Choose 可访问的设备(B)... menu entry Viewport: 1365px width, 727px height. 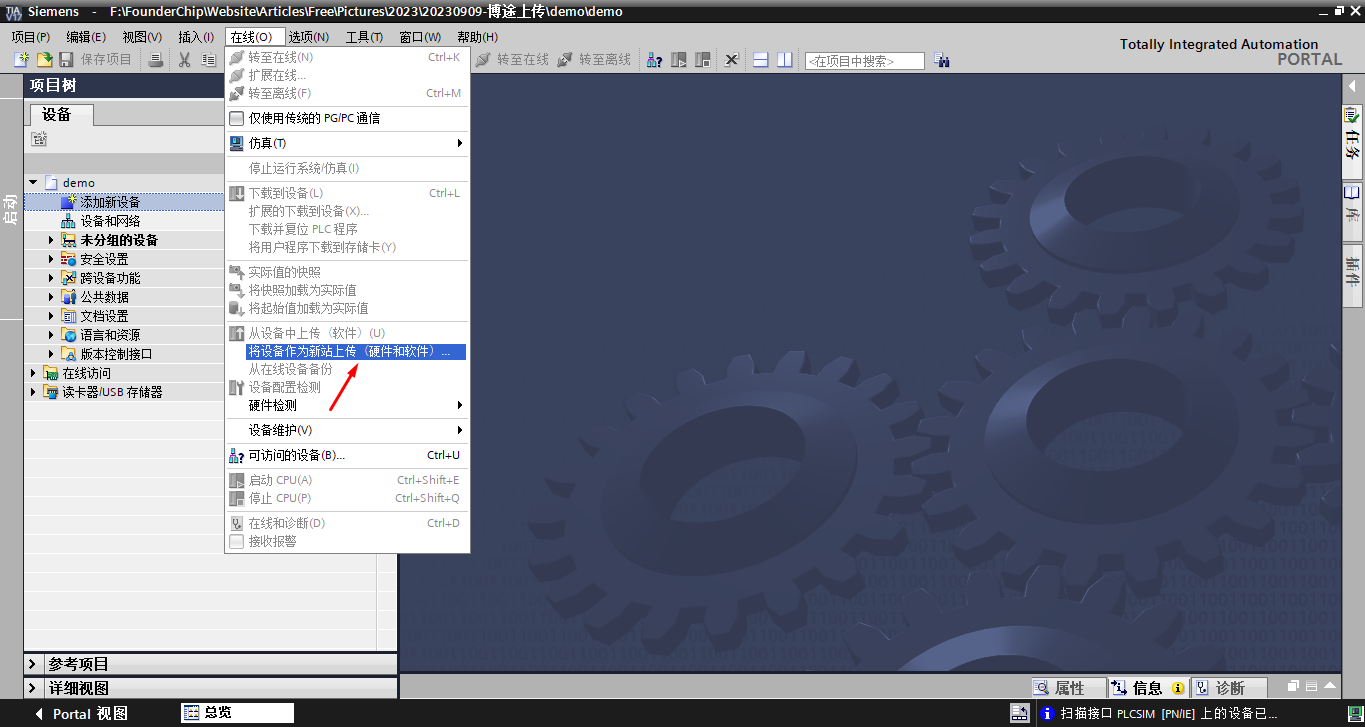(x=347, y=455)
